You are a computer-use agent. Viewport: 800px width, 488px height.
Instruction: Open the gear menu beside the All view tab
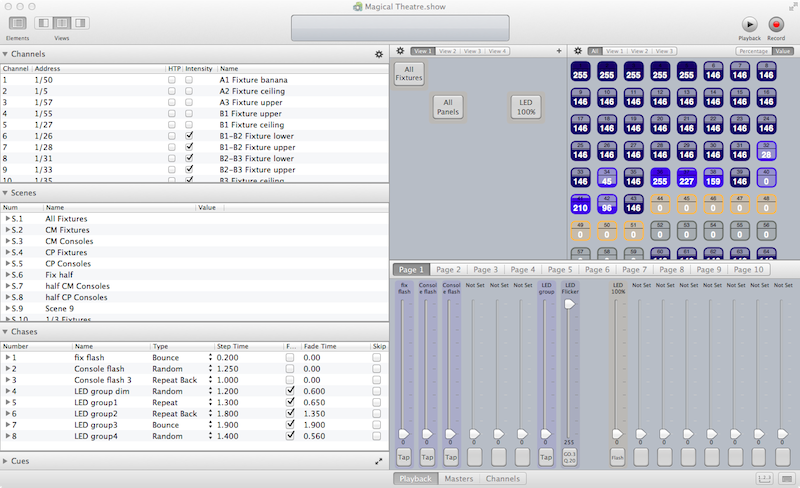tap(577, 51)
